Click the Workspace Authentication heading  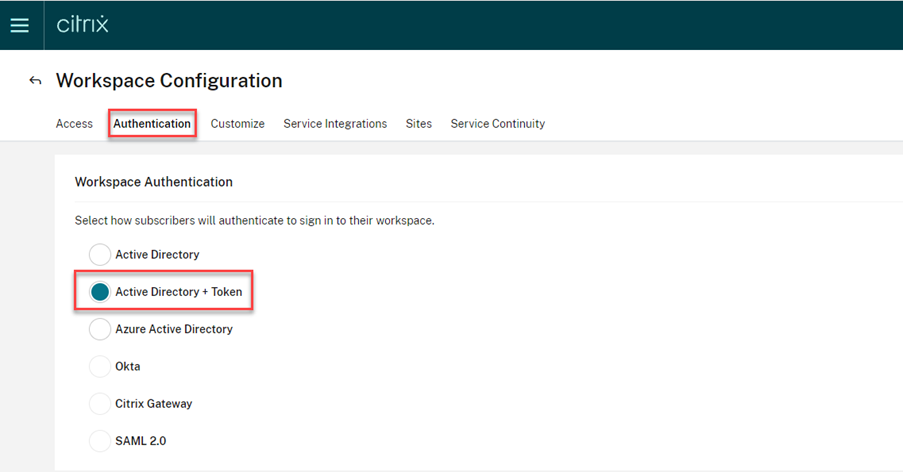click(x=154, y=182)
